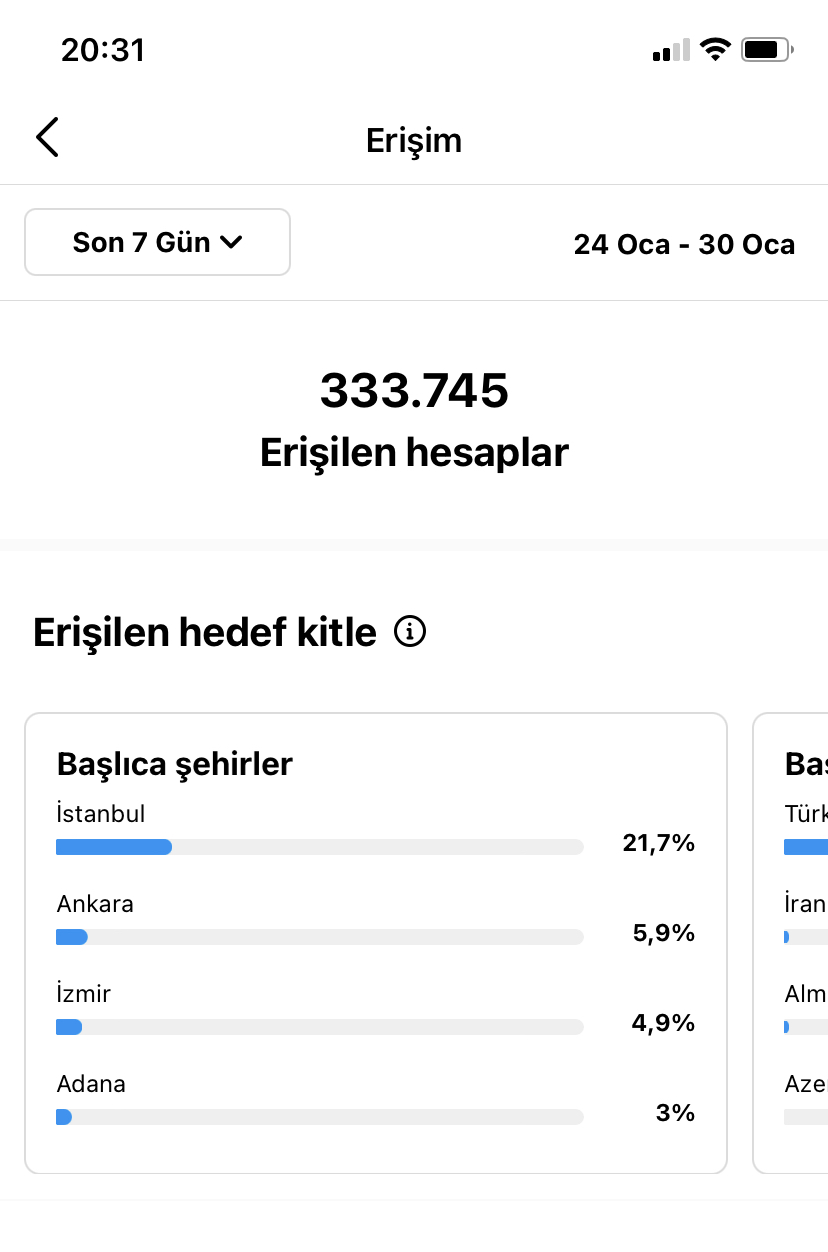Tap the Ankara progress bar

320,937
